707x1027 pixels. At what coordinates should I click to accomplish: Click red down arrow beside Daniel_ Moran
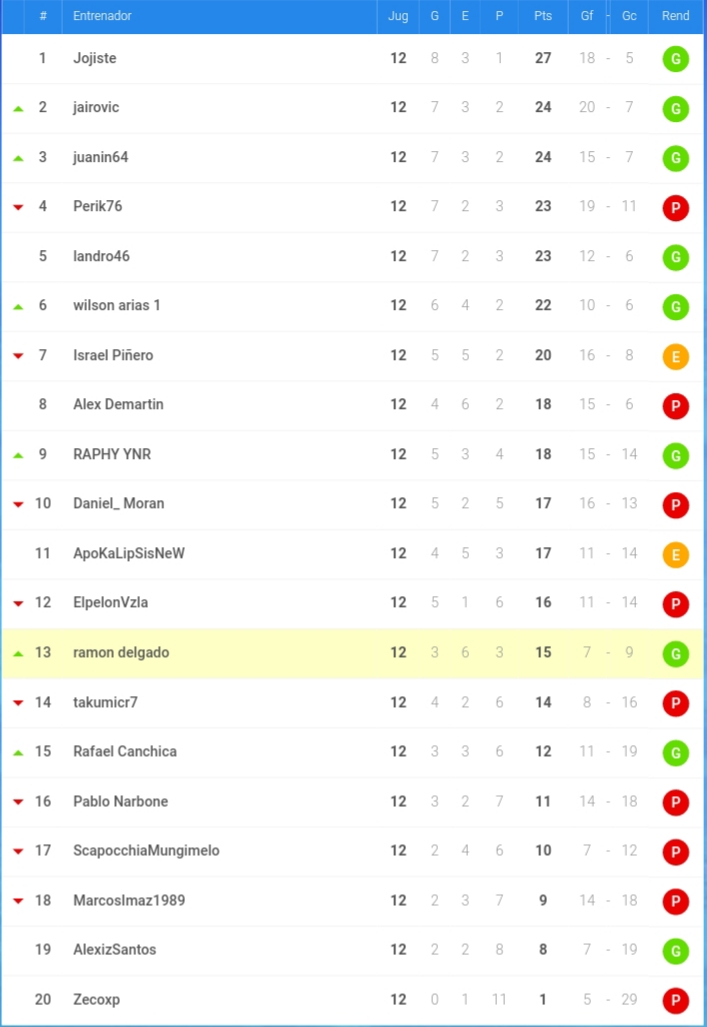tap(18, 504)
